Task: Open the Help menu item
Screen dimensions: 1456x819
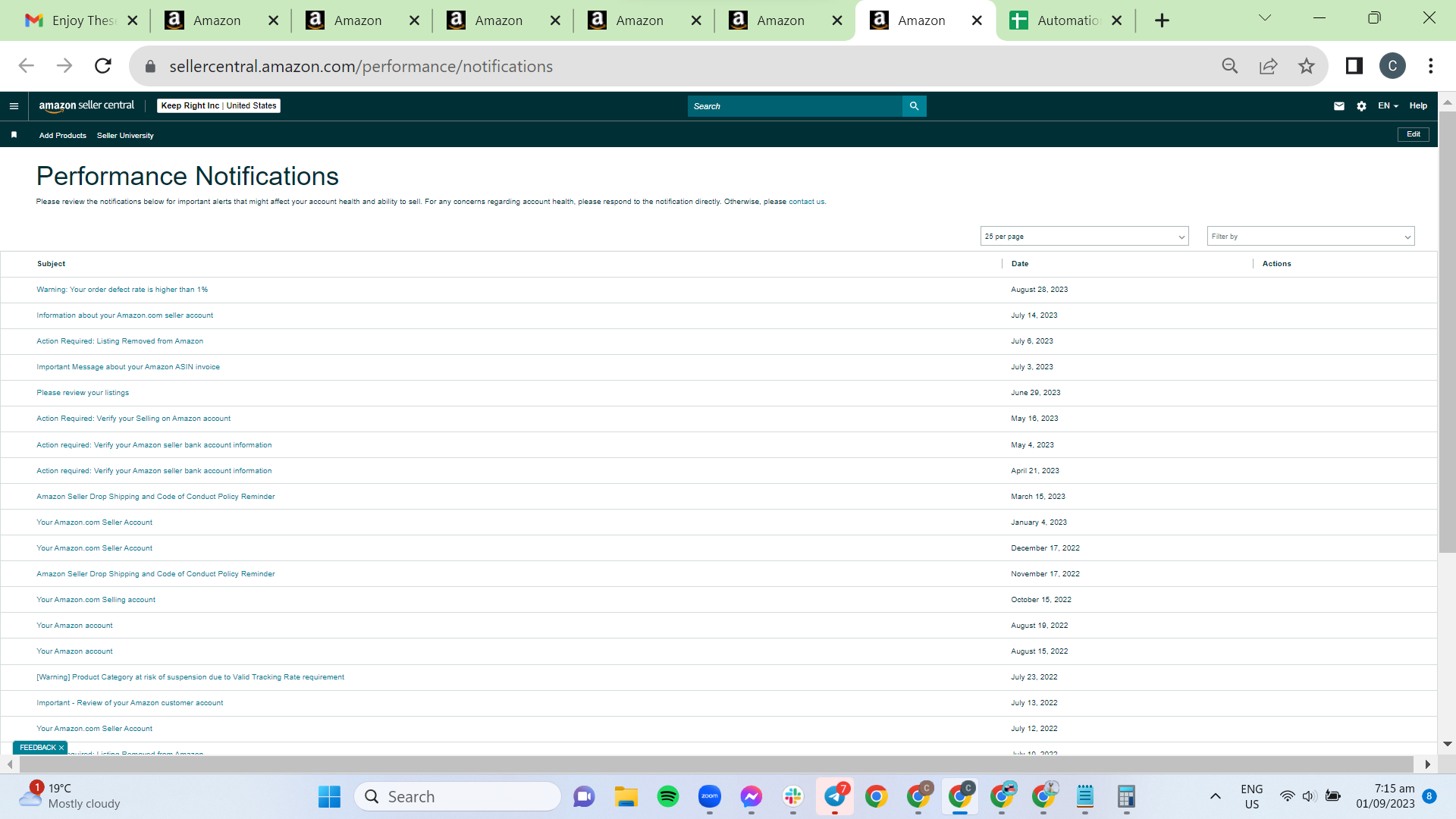Action: [x=1418, y=106]
